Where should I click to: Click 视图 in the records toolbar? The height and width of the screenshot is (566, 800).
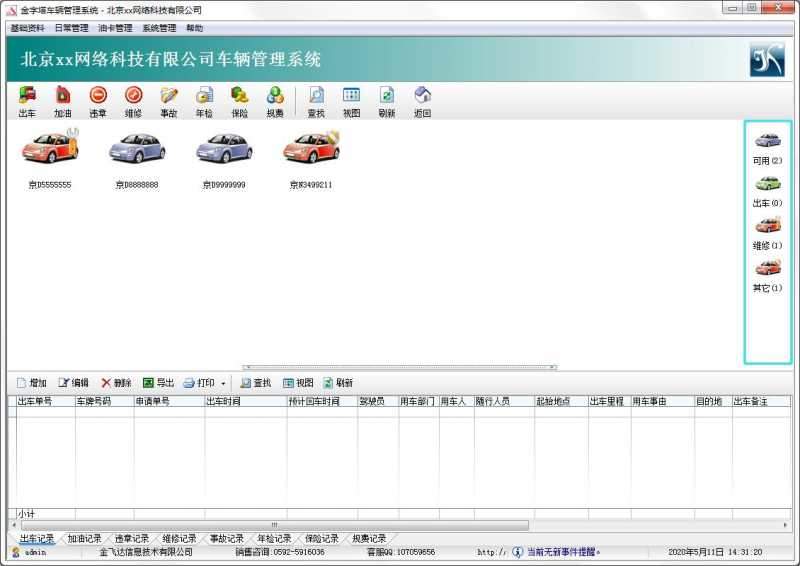click(298, 383)
